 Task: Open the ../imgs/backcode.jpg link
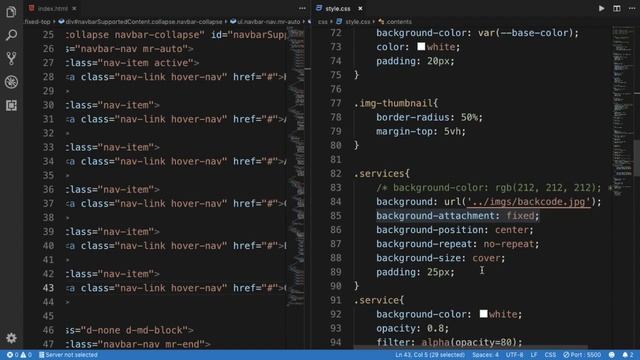pyautogui.click(x=529, y=202)
